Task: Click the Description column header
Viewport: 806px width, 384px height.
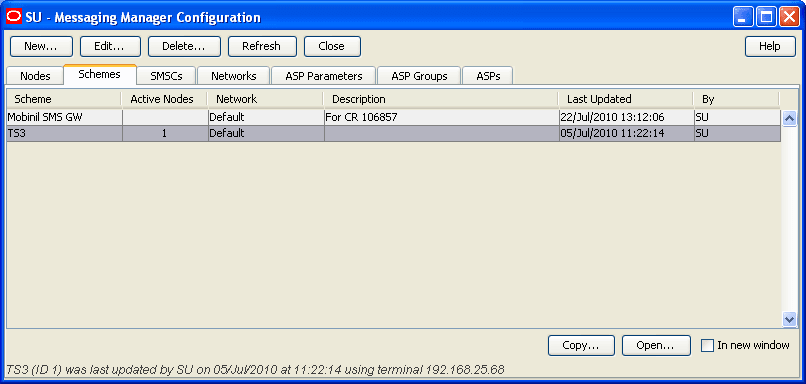Action: (441, 99)
